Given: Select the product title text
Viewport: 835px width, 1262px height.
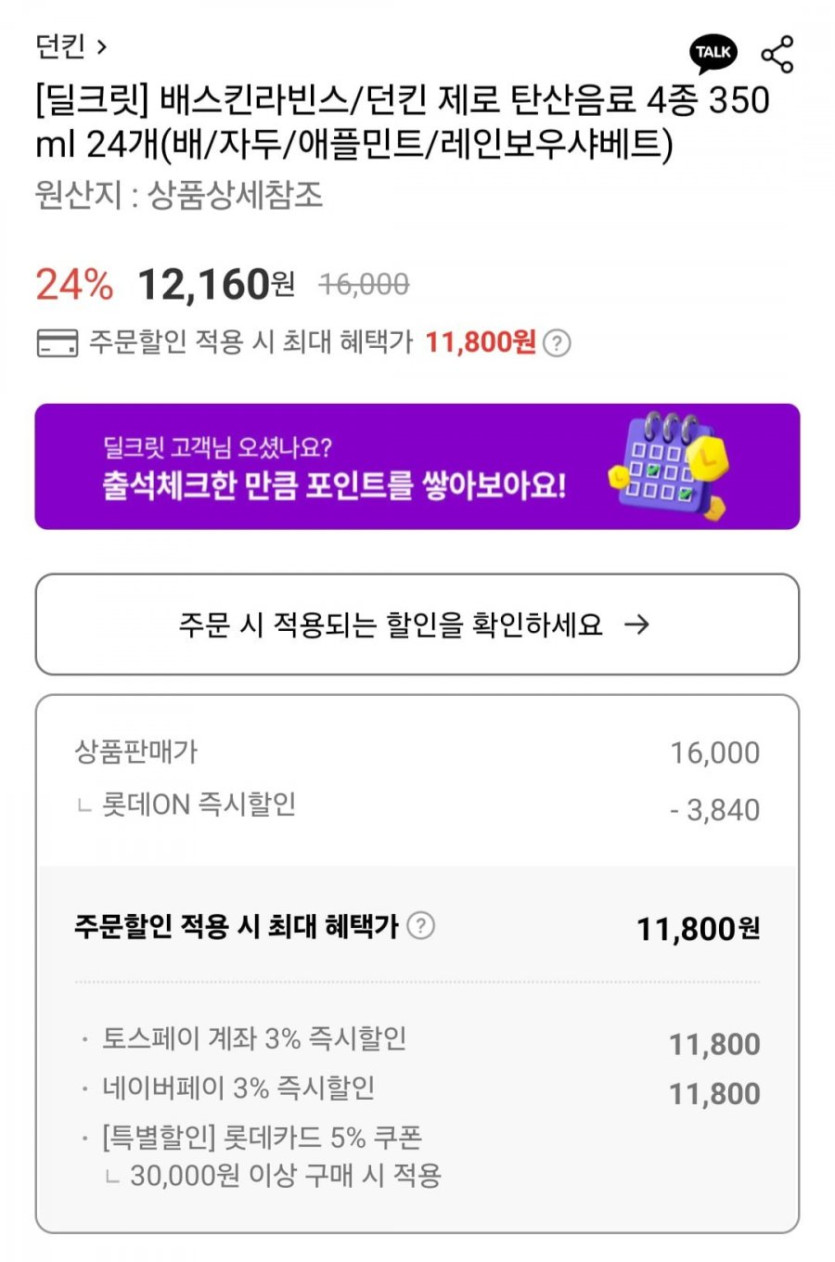Looking at the screenshot, I should 400,124.
